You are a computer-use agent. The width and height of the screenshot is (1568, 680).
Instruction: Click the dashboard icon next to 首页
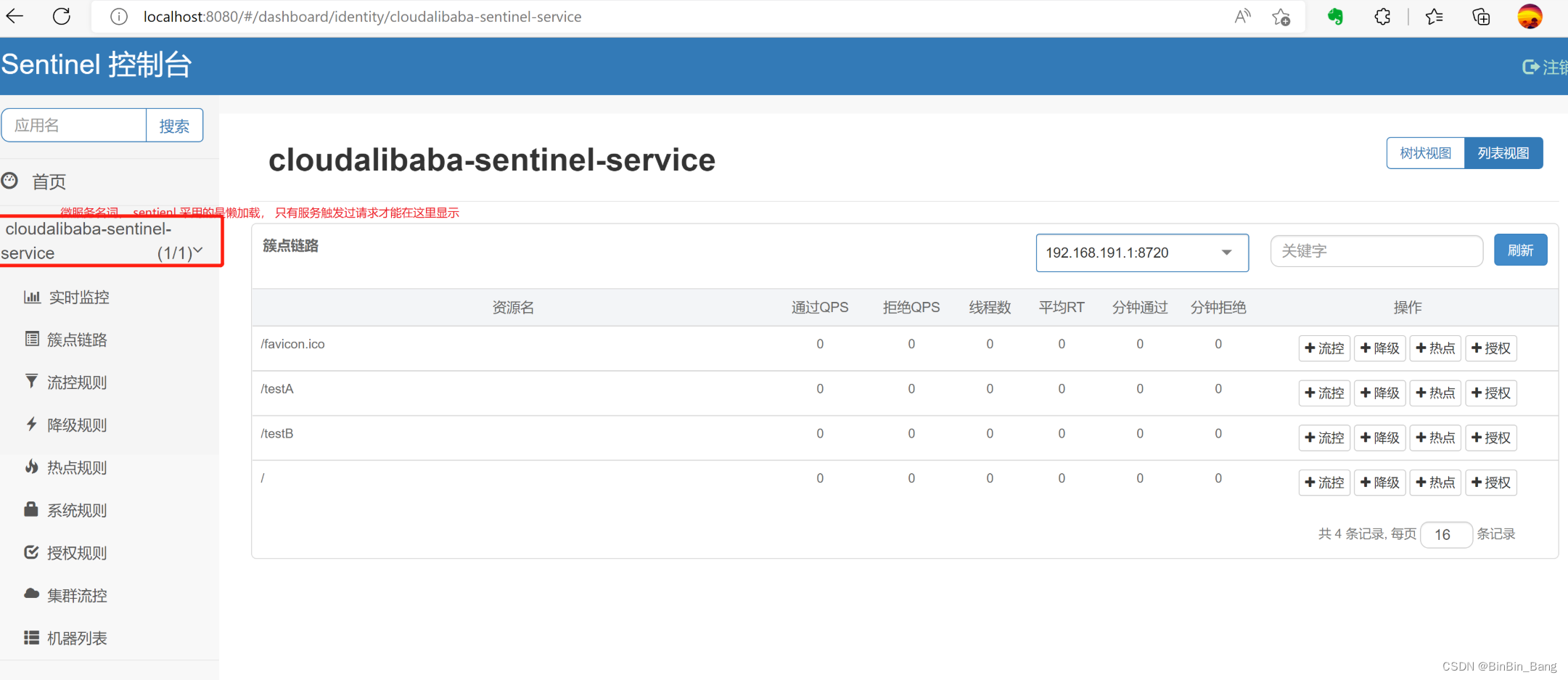[x=9, y=181]
